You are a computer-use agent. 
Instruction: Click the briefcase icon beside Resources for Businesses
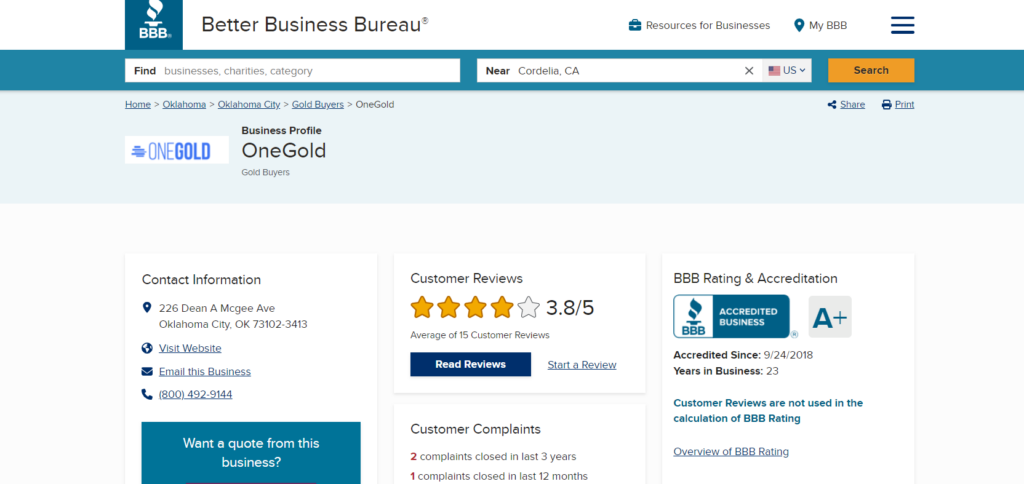click(x=634, y=25)
